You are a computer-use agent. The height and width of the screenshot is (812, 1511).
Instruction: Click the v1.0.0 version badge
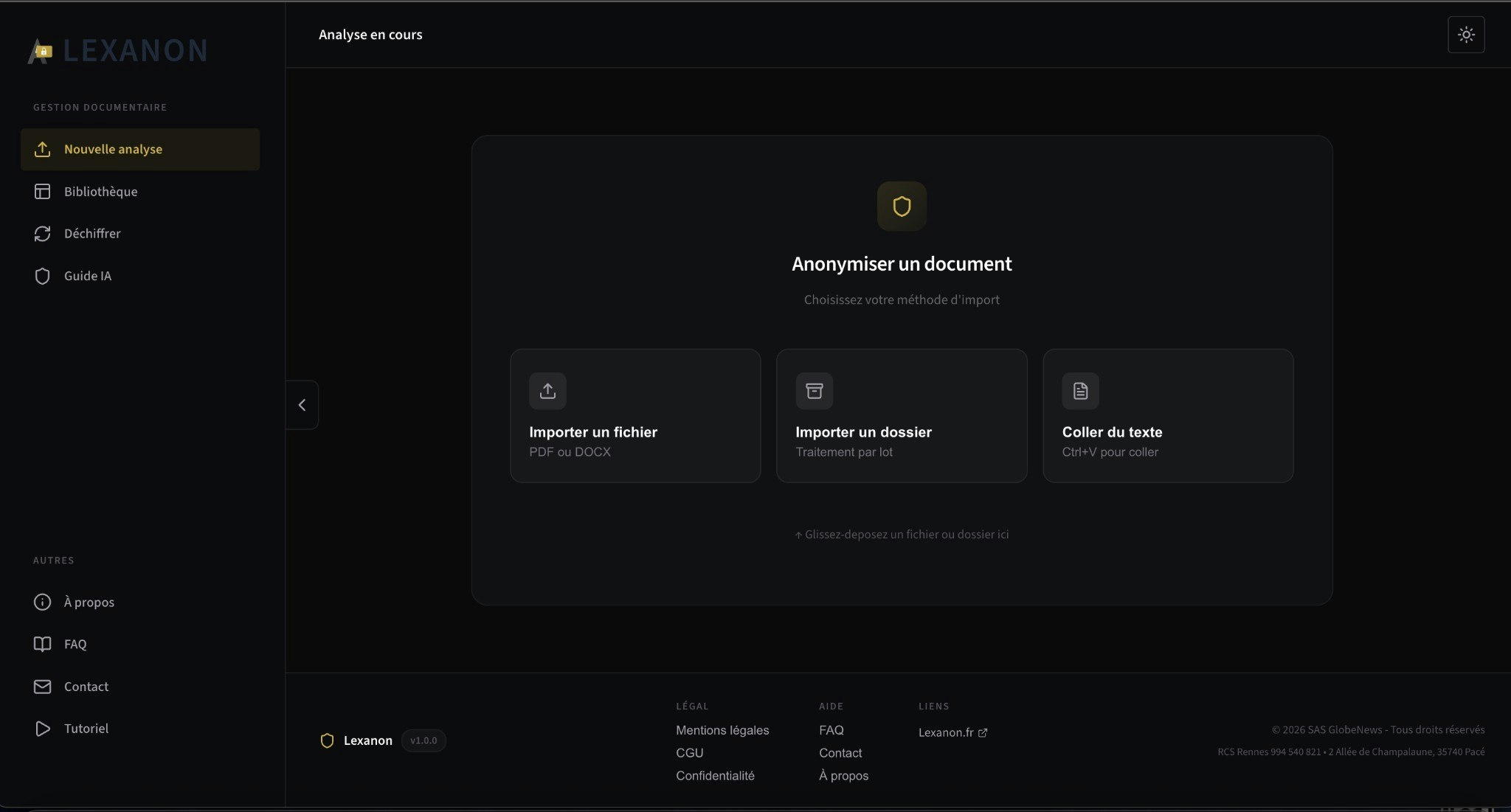coord(423,740)
